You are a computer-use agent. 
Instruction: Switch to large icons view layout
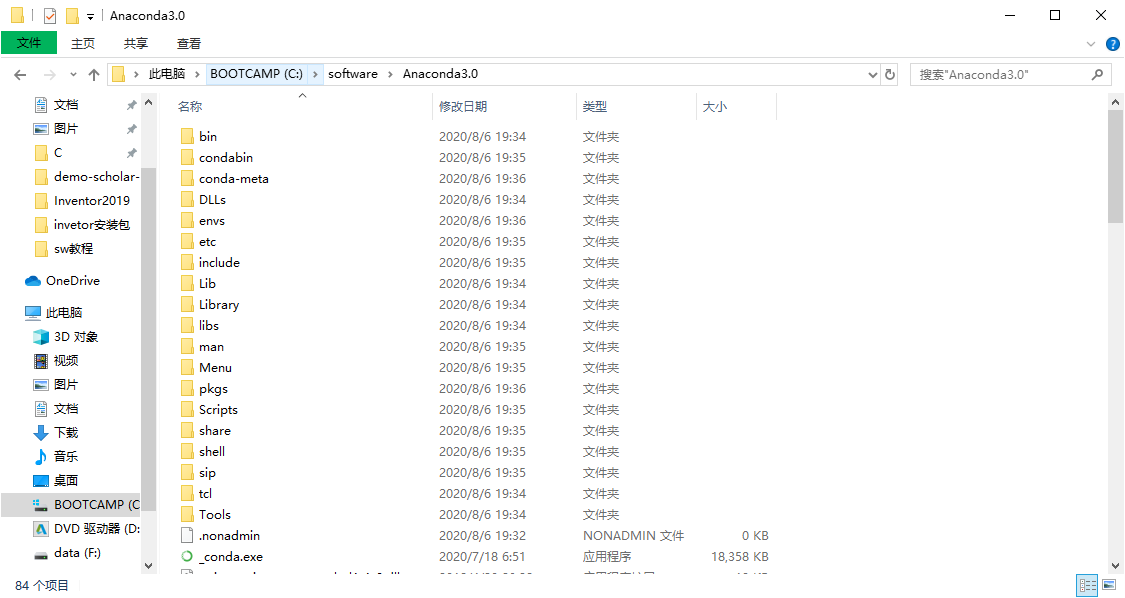coord(1109,585)
